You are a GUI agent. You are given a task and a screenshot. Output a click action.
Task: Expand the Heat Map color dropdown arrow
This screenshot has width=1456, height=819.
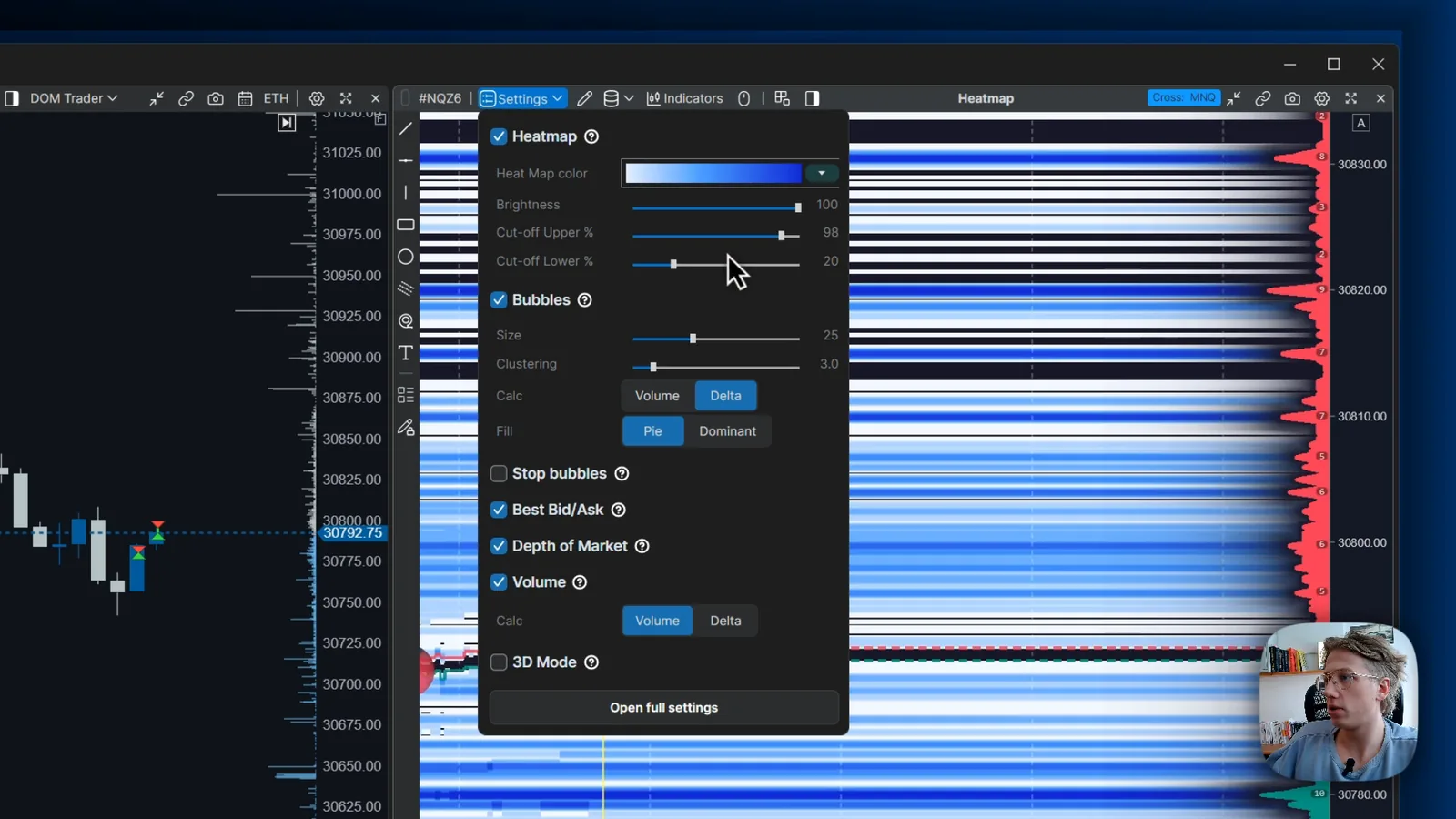tap(822, 173)
